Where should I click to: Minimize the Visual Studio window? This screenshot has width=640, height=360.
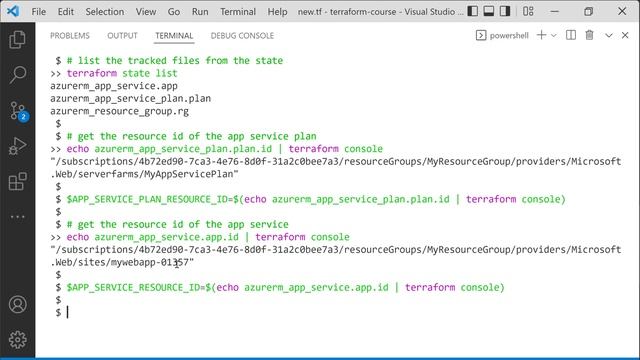pyautogui.click(x=554, y=11)
